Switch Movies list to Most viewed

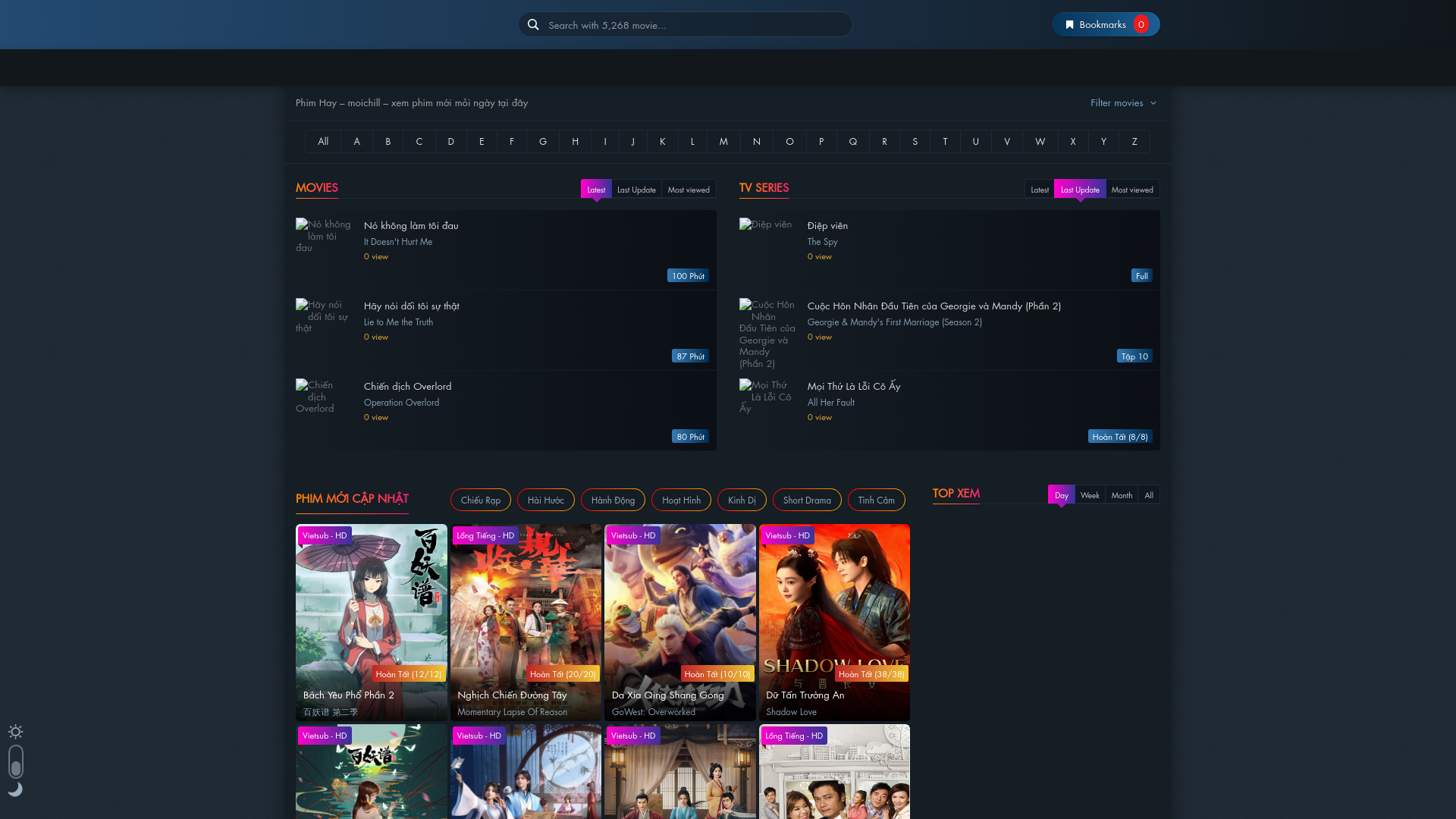[x=688, y=190]
